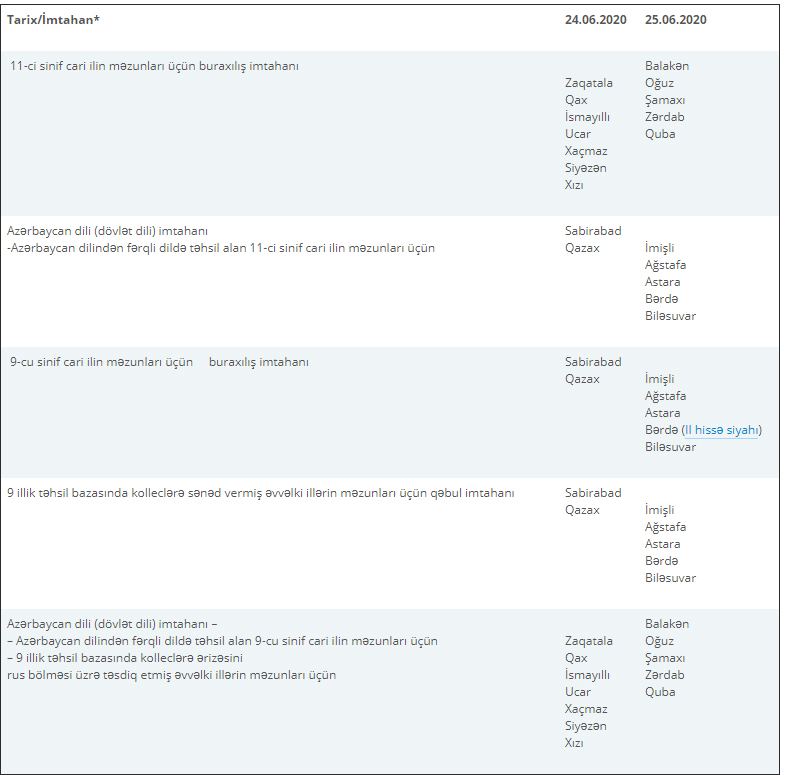Click the "Tarix/İmtahan*" column header
The image size is (786, 775).
click(x=53, y=19)
